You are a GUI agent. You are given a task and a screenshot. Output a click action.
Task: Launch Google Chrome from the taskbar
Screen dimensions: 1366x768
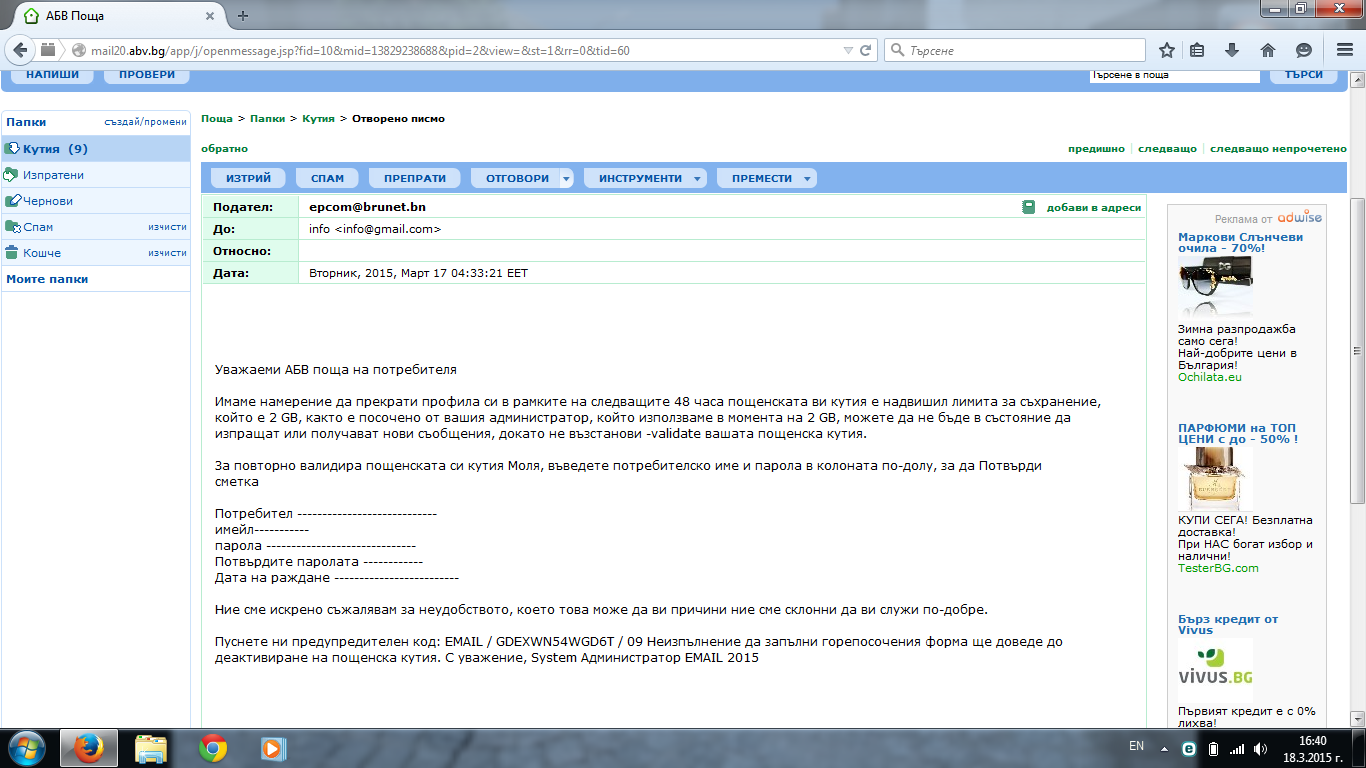212,747
